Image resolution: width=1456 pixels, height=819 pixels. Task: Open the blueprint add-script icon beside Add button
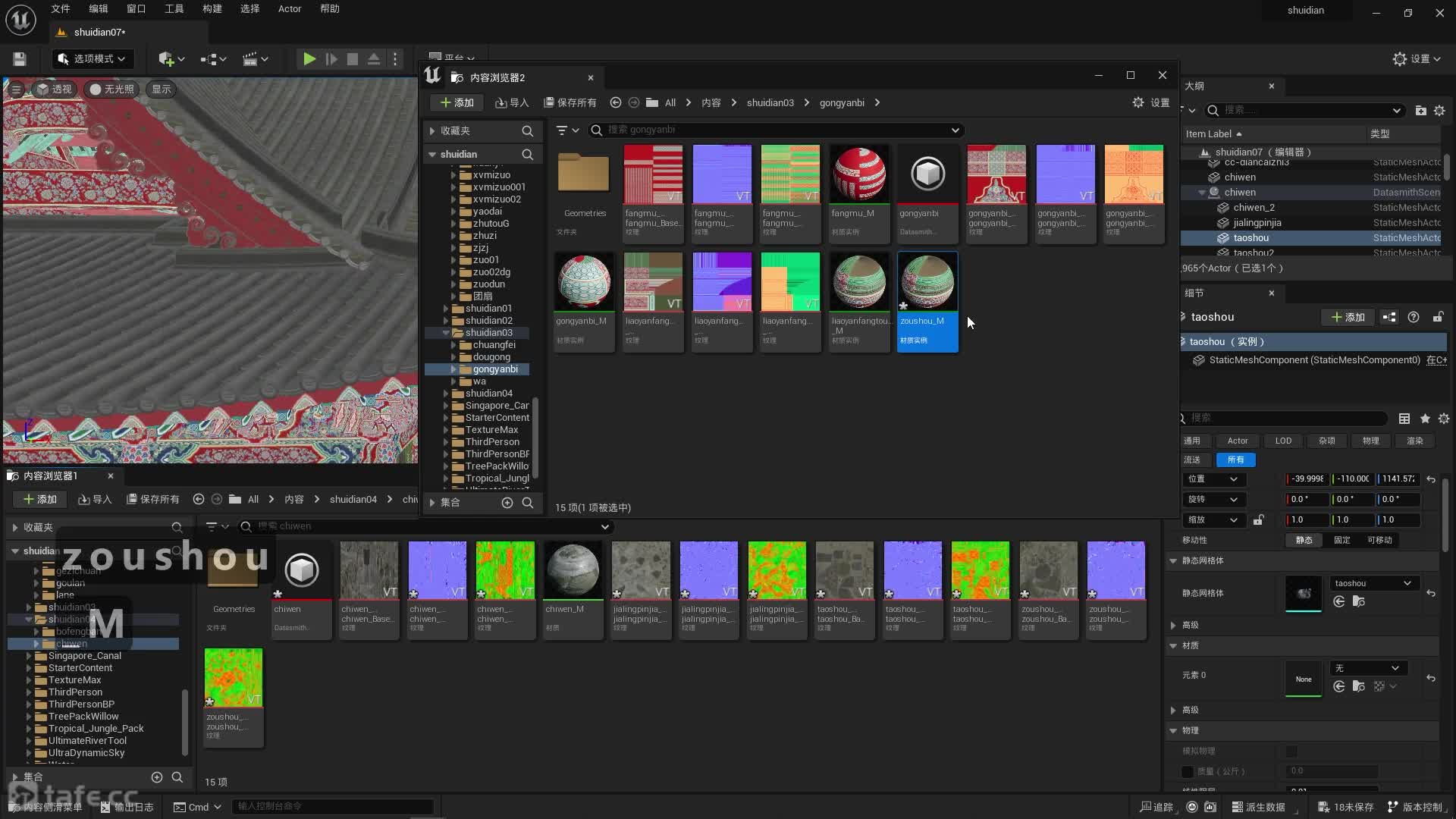coord(1389,317)
